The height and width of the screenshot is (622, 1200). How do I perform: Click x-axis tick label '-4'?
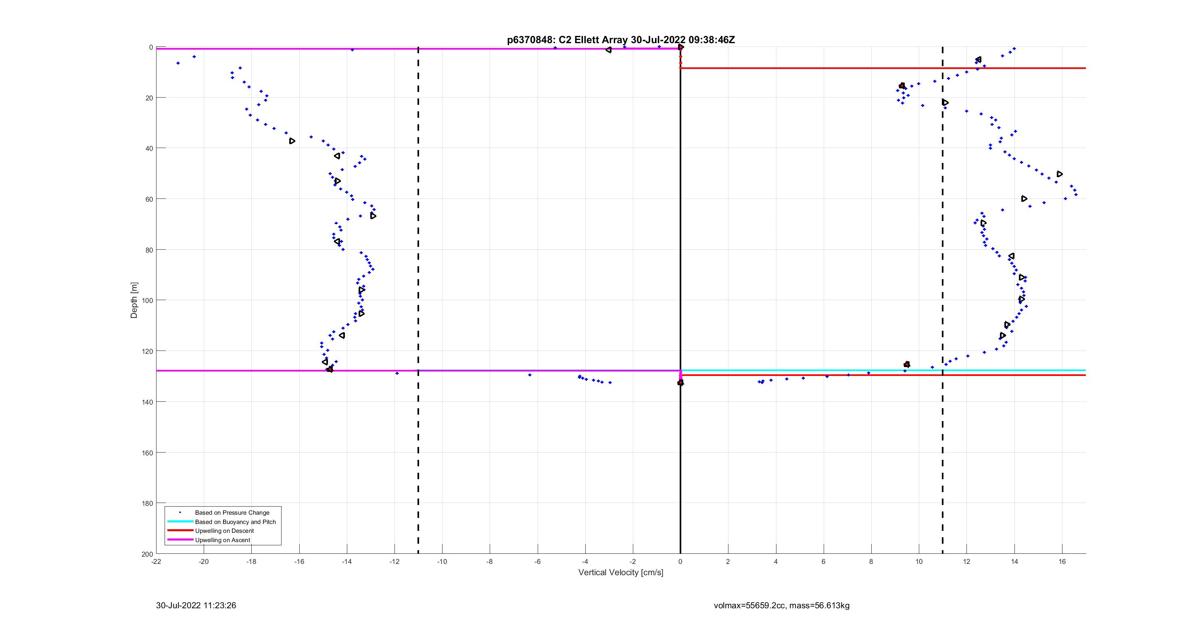click(x=585, y=562)
